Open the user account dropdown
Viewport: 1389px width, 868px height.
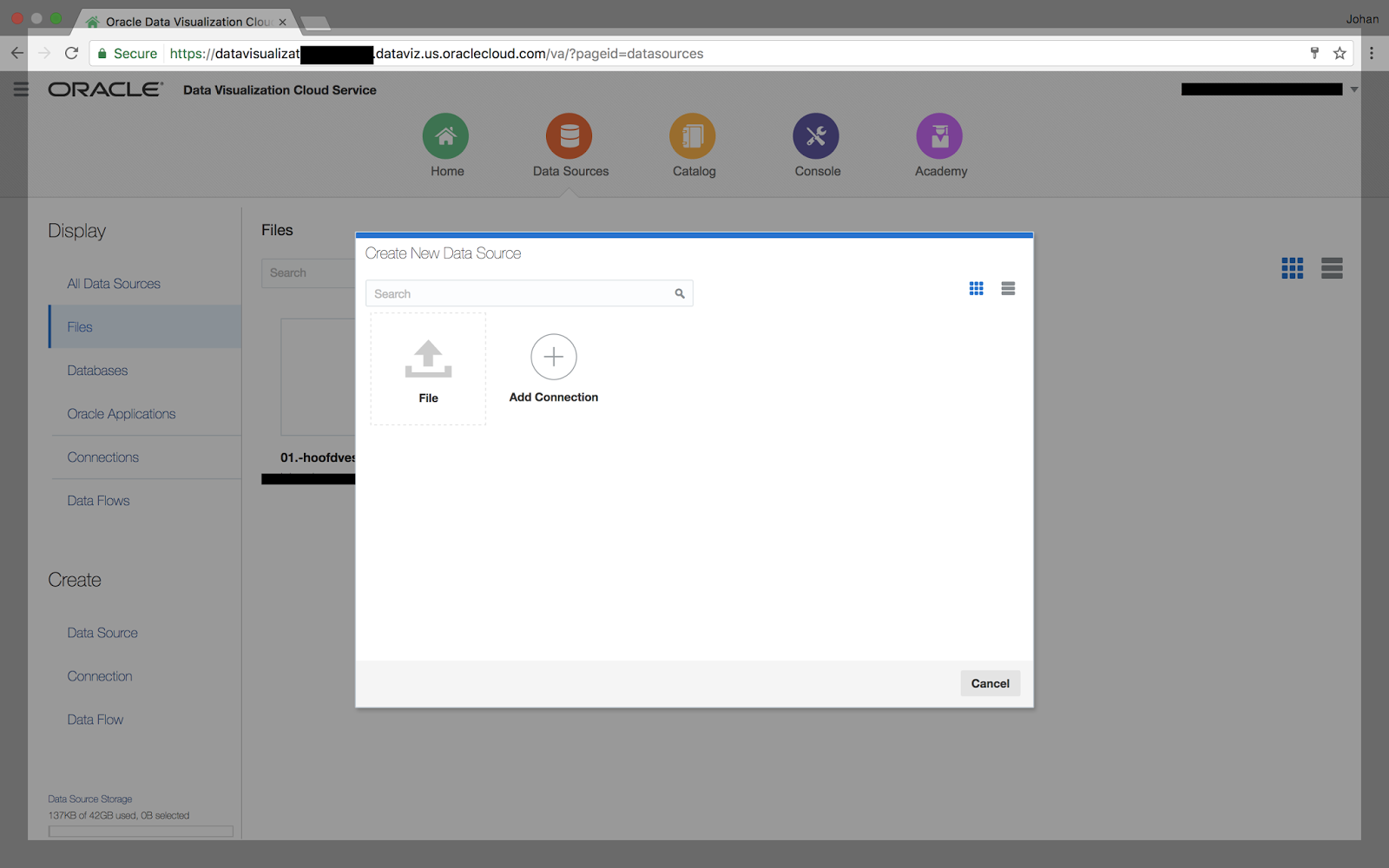tap(1353, 89)
